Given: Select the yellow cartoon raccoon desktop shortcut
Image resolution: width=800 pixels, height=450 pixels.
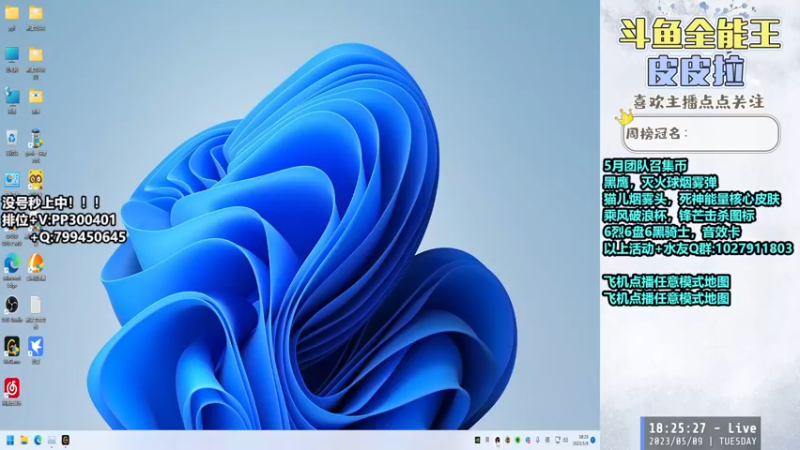Looking at the screenshot, I should pyautogui.click(x=36, y=180).
